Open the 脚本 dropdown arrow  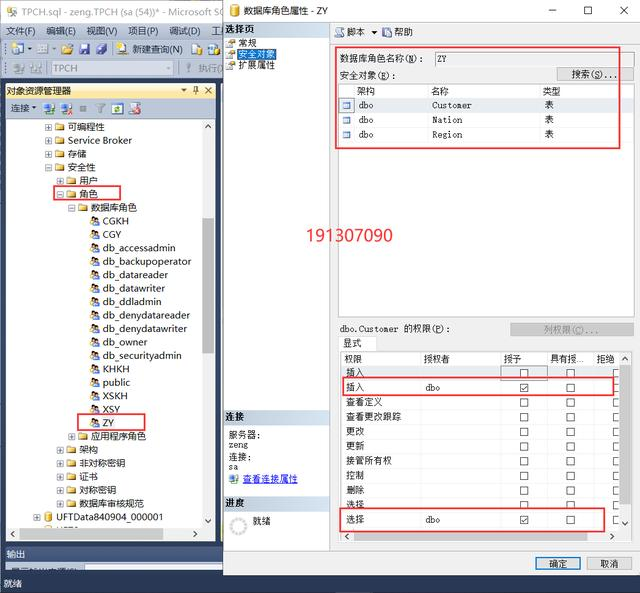[374, 32]
